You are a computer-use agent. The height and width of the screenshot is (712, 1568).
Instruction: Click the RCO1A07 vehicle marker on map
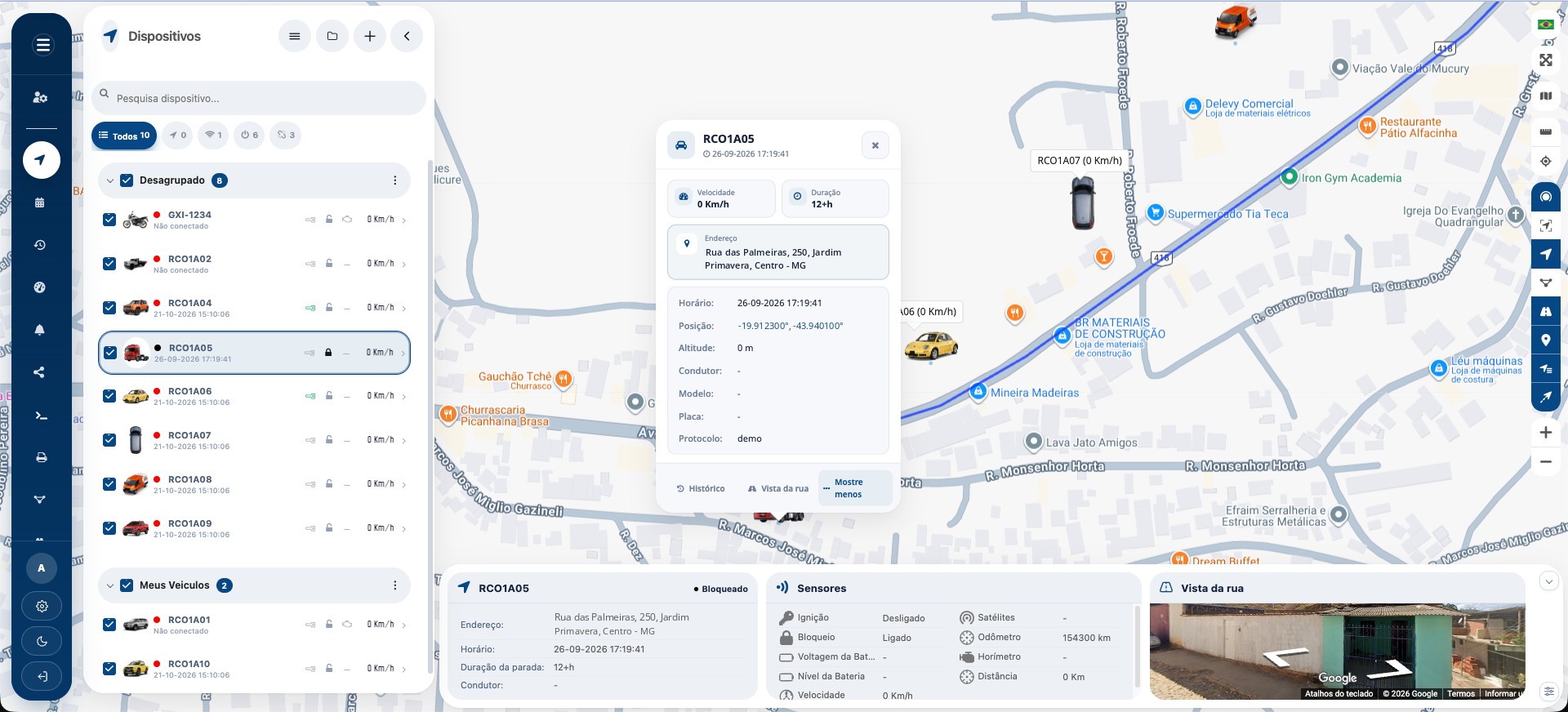[1083, 202]
